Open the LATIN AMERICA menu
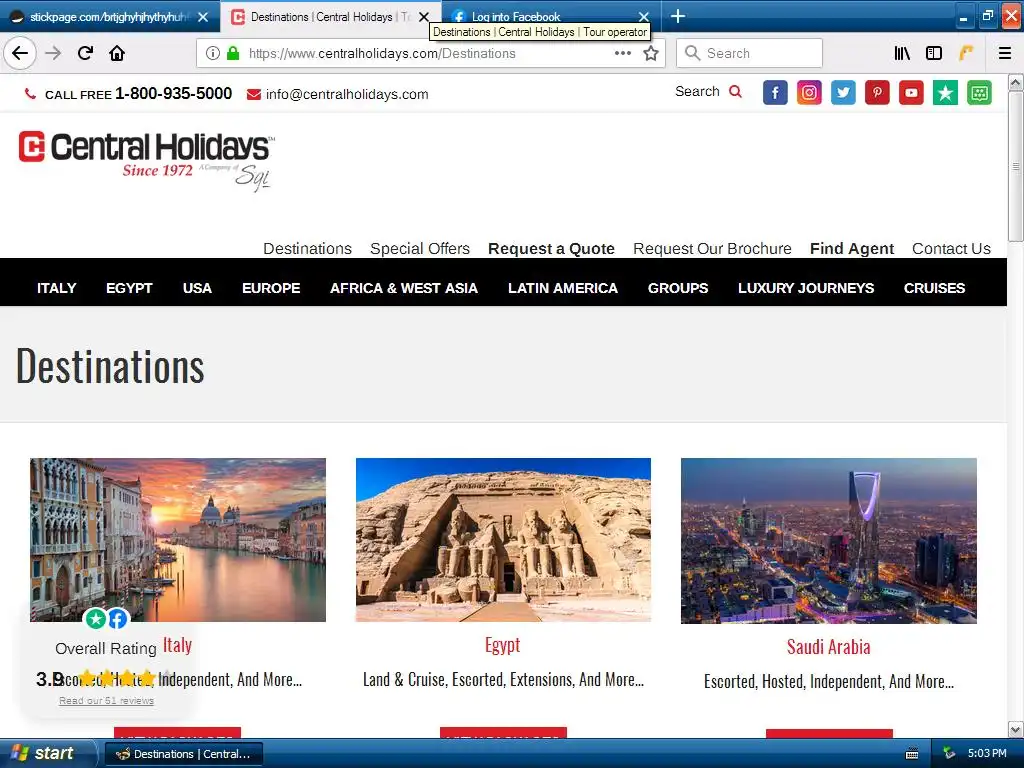This screenshot has width=1024, height=768. pyautogui.click(x=563, y=288)
